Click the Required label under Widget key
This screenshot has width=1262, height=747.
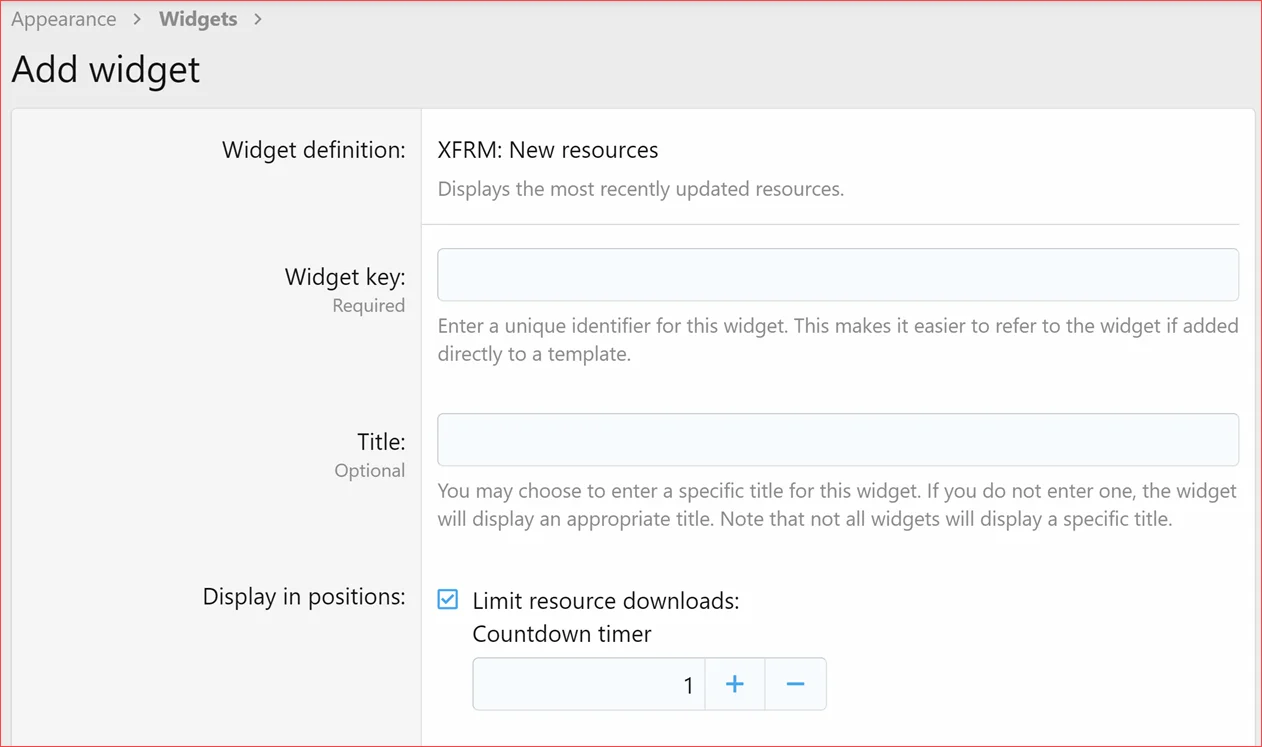click(x=369, y=305)
